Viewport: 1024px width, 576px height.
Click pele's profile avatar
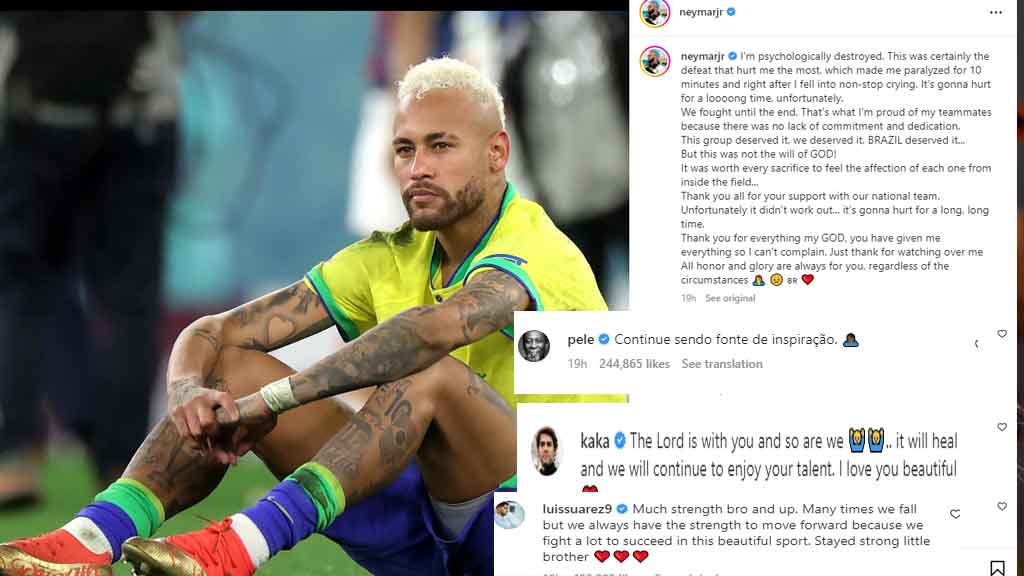point(534,345)
